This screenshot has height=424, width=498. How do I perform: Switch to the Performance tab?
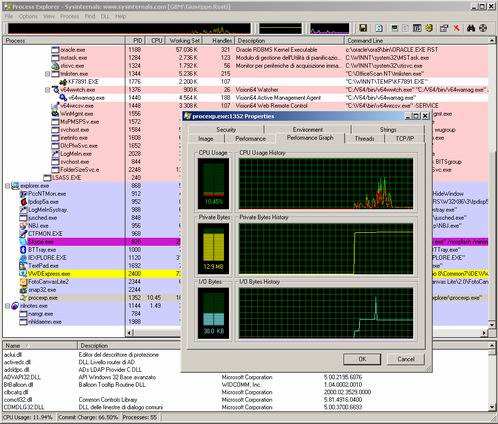(250, 139)
